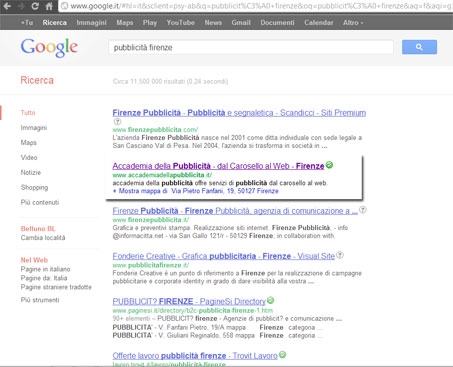The height and width of the screenshot is (367, 453).
Task: Open the +Tu item in top bar
Action: (27, 23)
